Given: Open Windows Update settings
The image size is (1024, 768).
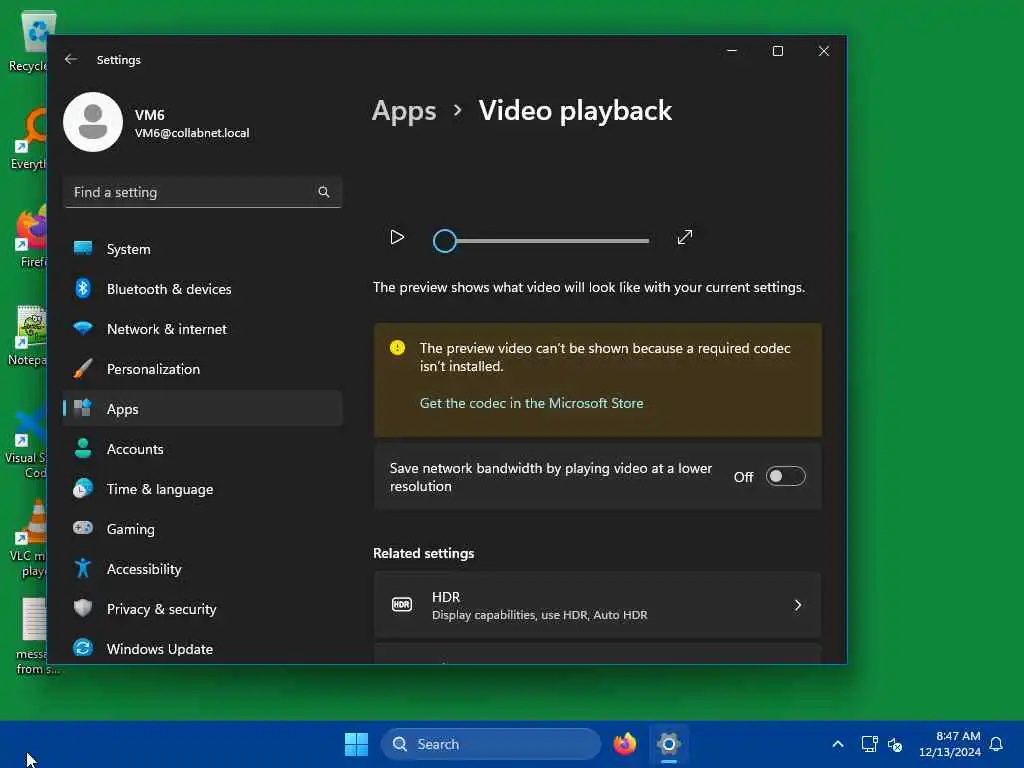Looking at the screenshot, I should [x=202, y=649].
